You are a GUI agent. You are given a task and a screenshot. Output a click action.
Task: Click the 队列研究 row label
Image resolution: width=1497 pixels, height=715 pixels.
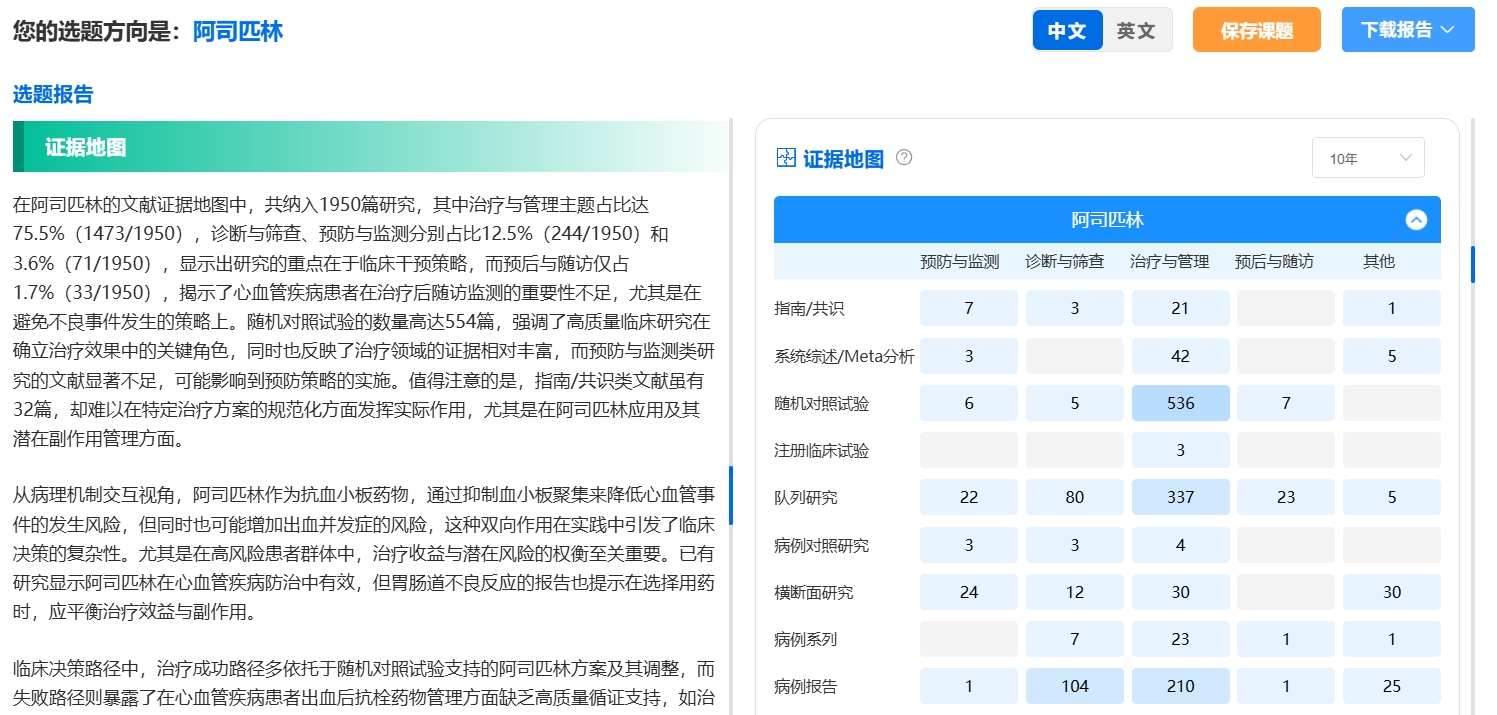pyautogui.click(x=806, y=498)
